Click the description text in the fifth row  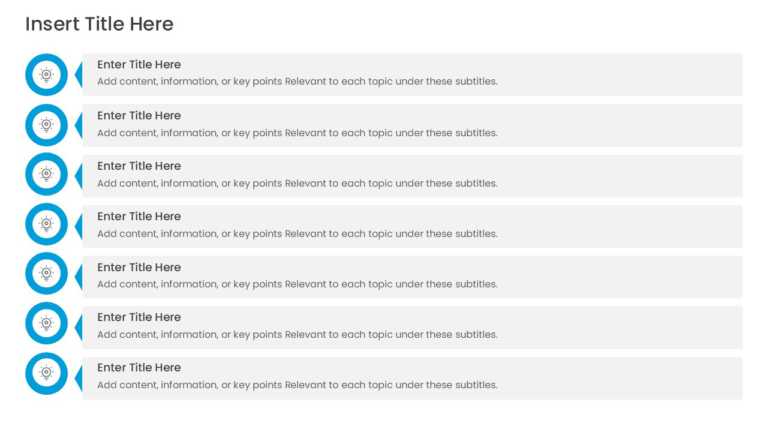point(297,284)
